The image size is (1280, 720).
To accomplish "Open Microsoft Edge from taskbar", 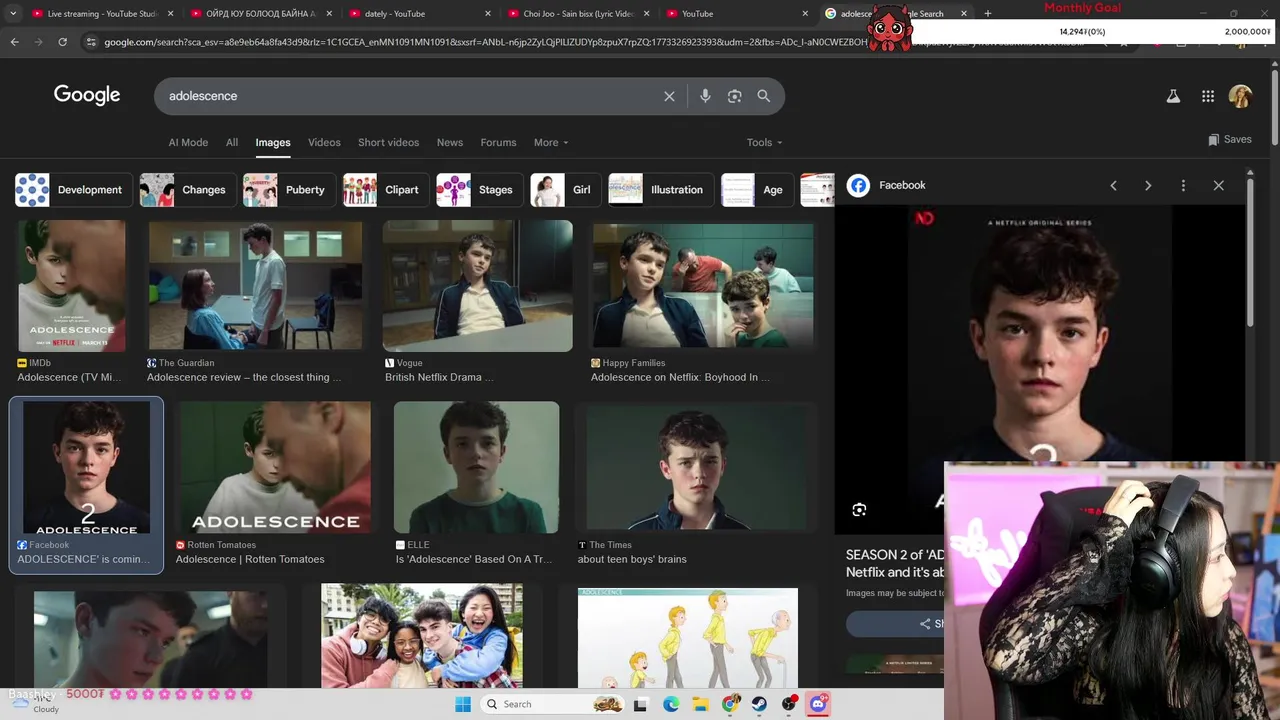I will (671, 704).
